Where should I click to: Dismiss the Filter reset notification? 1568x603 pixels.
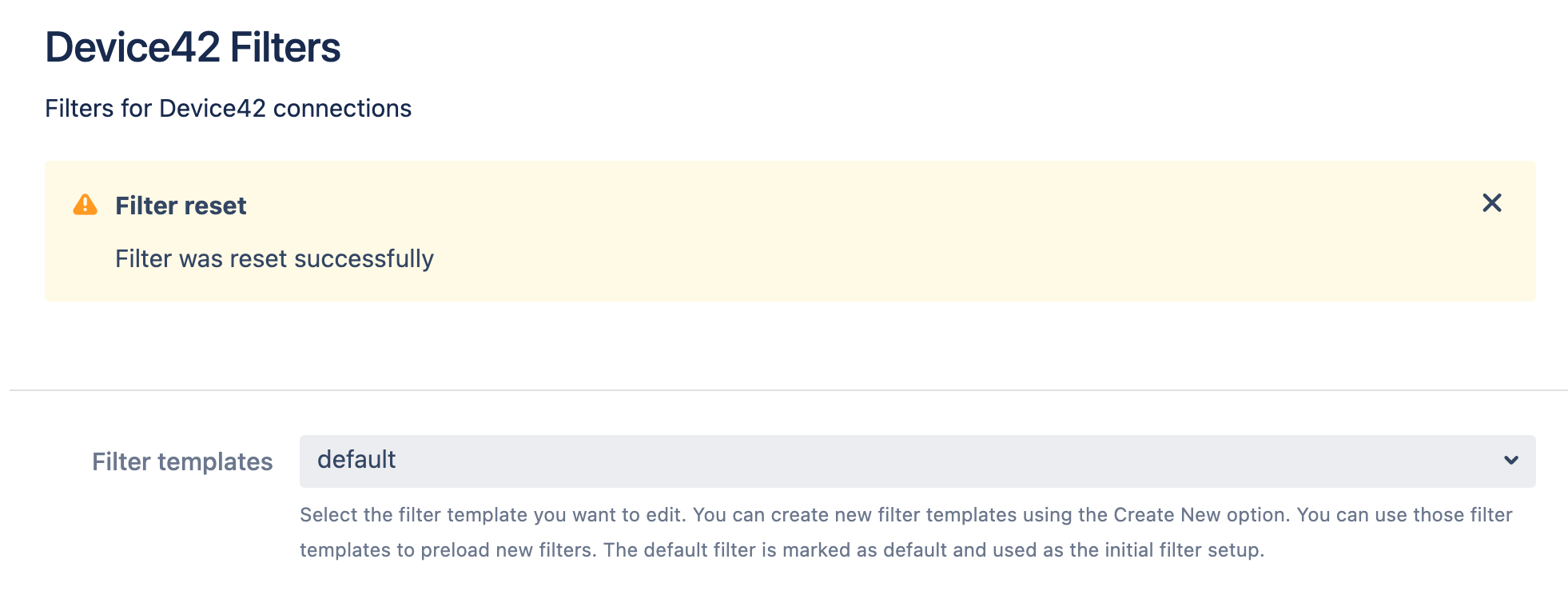click(1491, 203)
